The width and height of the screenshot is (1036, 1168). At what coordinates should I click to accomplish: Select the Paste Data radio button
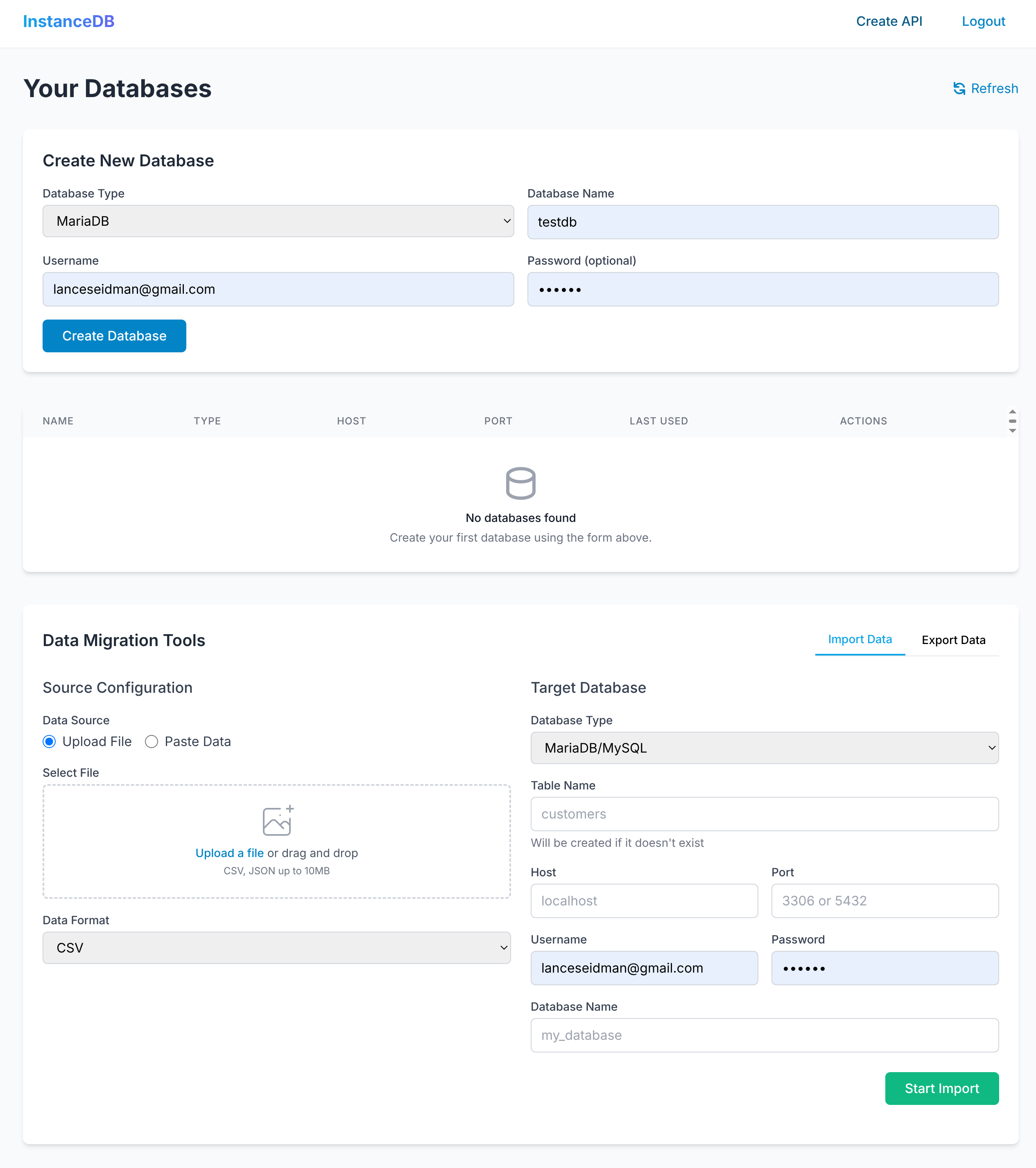[x=152, y=741]
